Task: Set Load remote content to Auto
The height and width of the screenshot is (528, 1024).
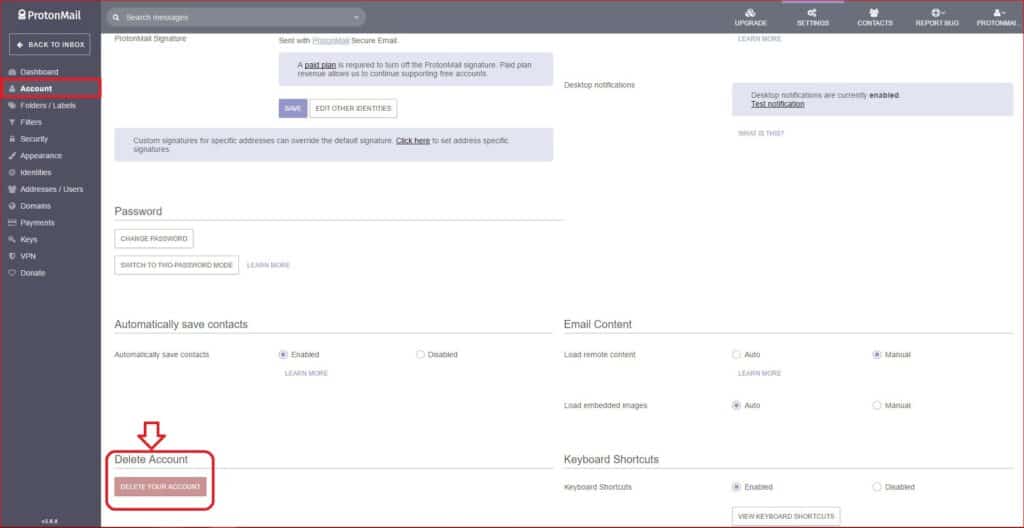Action: pyautogui.click(x=737, y=354)
